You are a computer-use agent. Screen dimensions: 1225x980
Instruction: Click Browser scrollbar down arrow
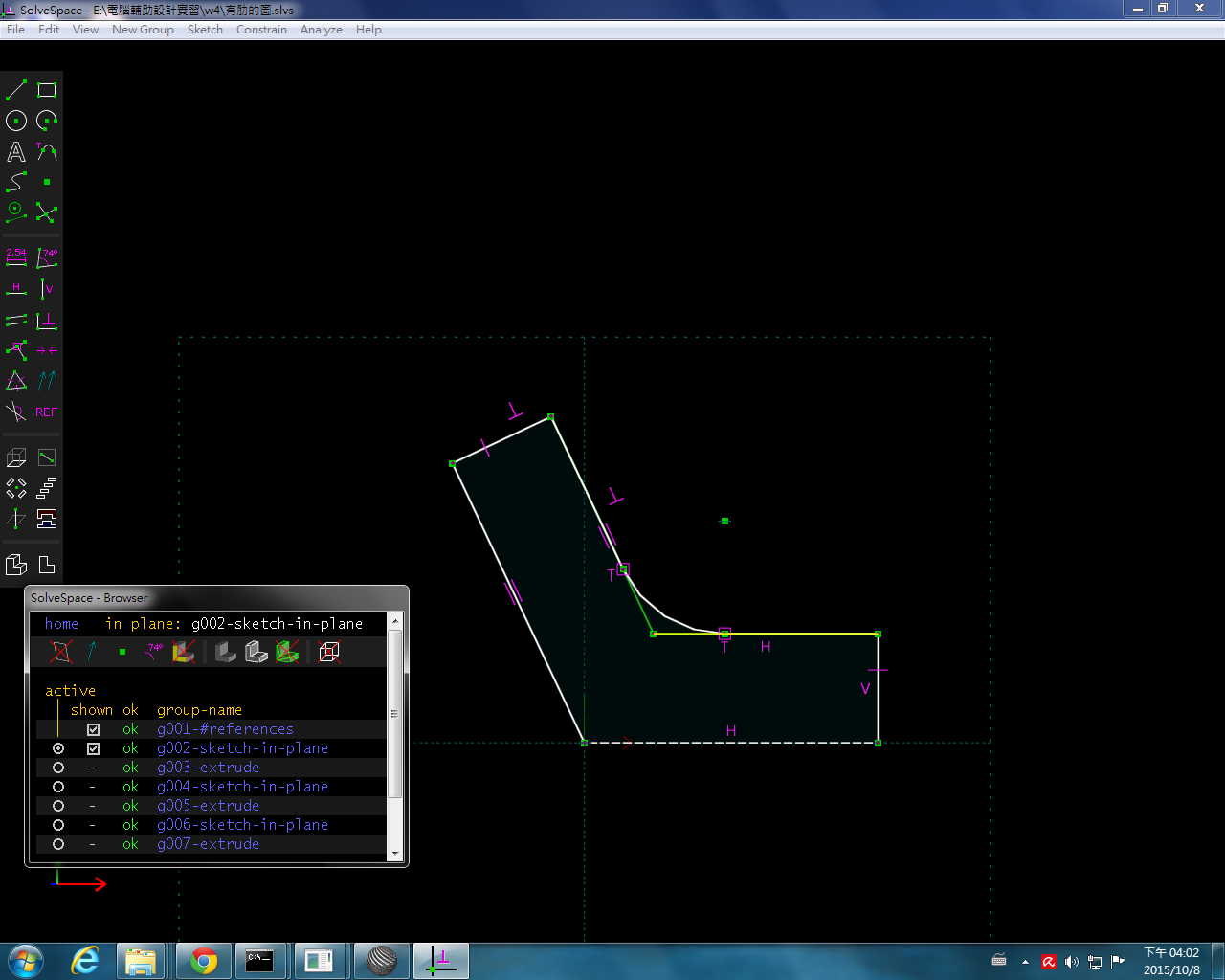pyautogui.click(x=394, y=854)
